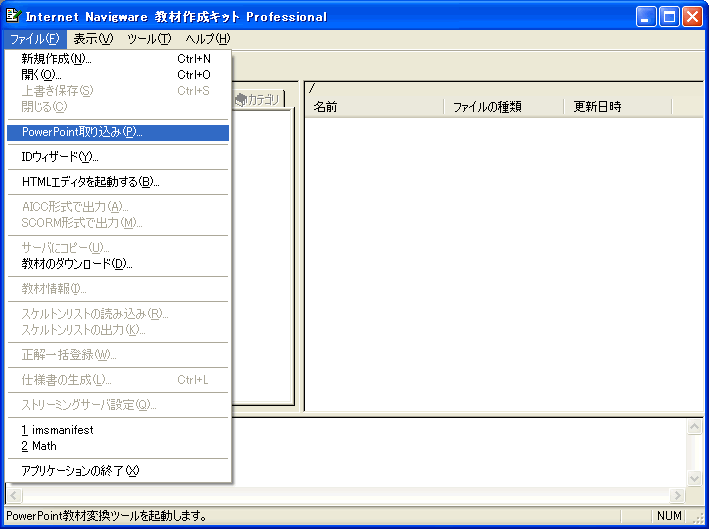Viewport: 709px width, 529px height.
Task: Switch to the カテゴリ tab
Action: tap(260, 99)
